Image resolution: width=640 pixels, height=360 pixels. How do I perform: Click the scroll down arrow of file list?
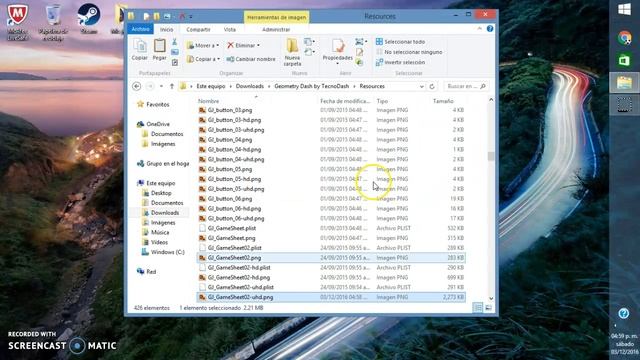tap(491, 298)
